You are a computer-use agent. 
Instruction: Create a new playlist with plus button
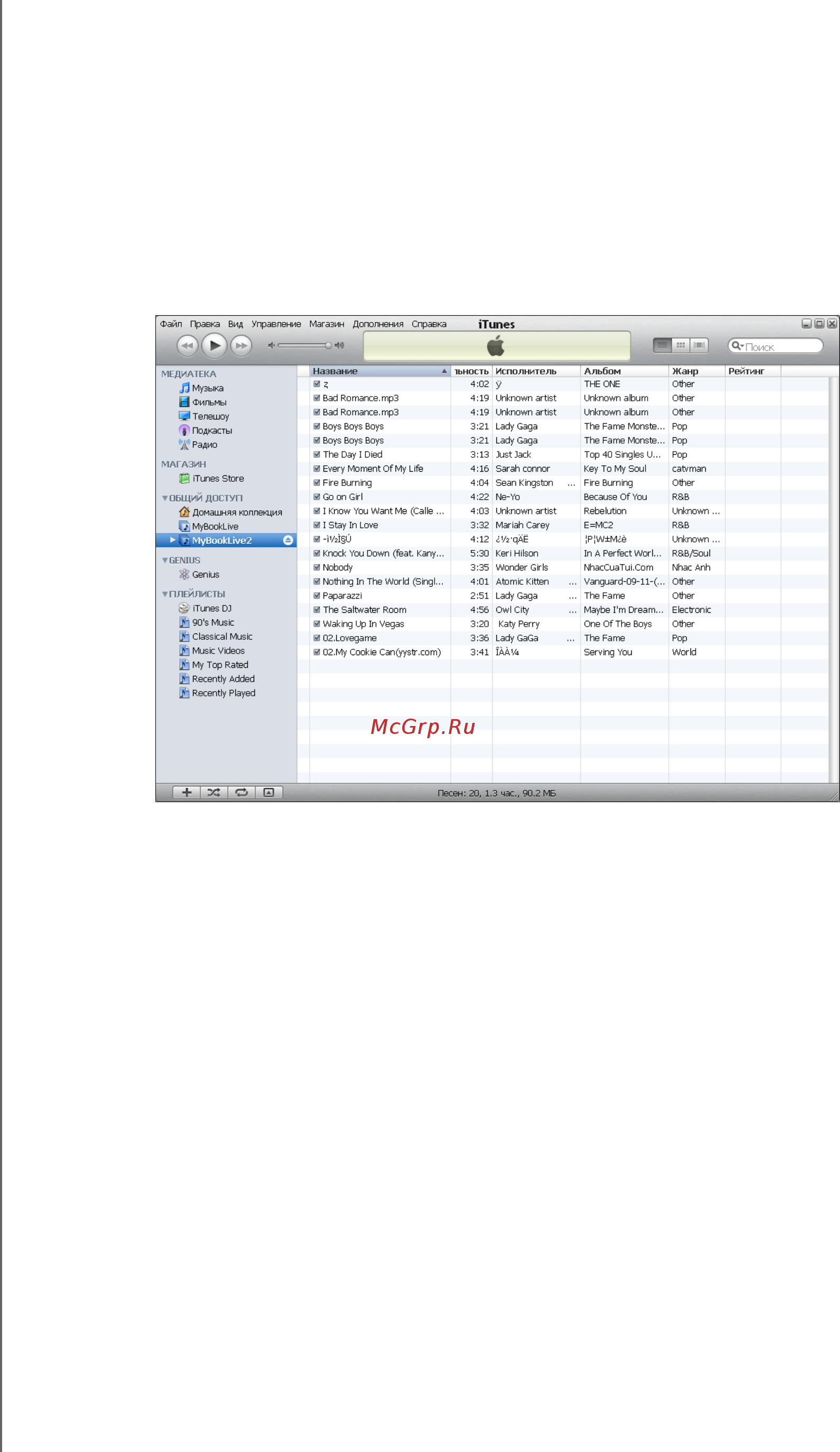(x=187, y=793)
